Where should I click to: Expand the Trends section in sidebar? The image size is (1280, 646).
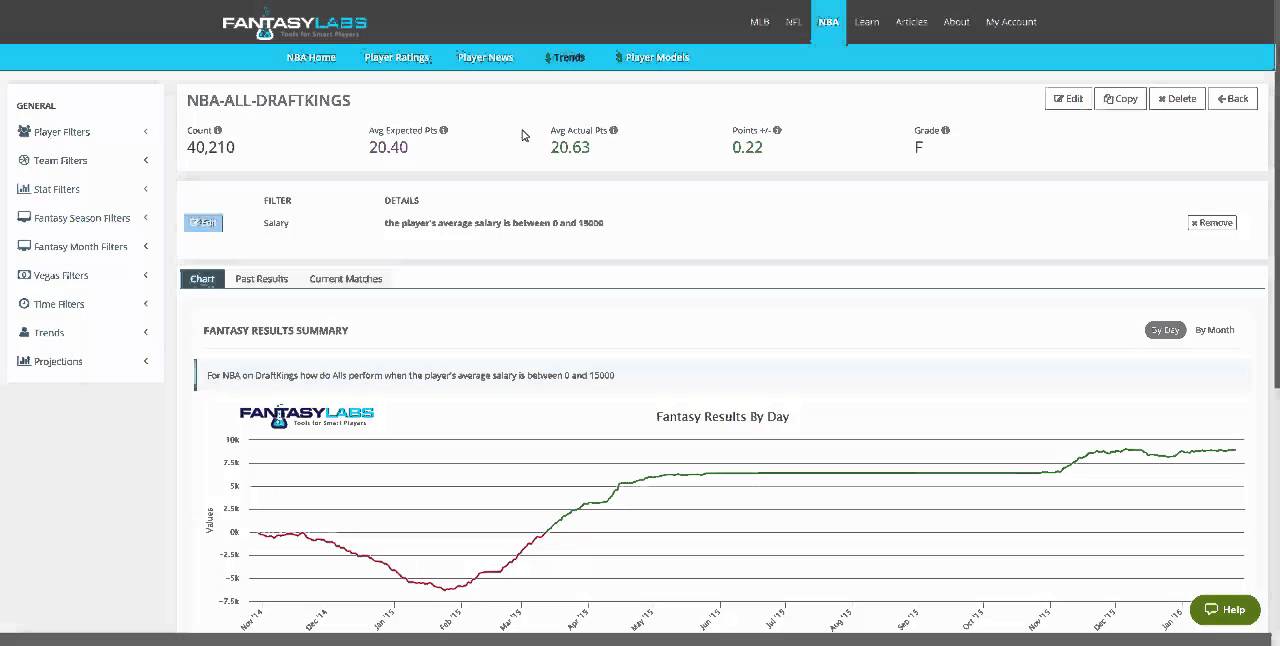[146, 332]
